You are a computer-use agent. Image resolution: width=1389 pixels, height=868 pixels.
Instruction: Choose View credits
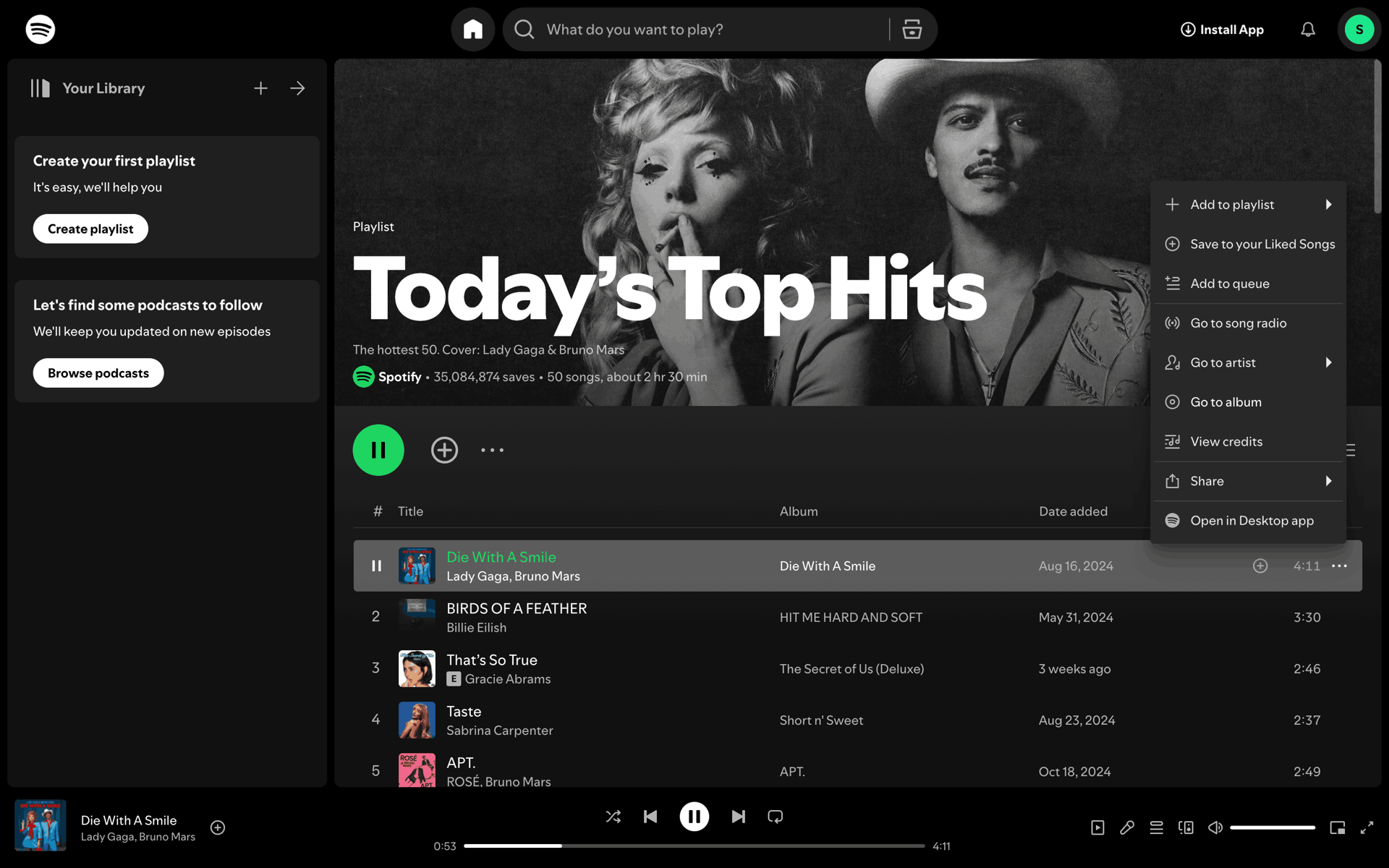(x=1249, y=442)
